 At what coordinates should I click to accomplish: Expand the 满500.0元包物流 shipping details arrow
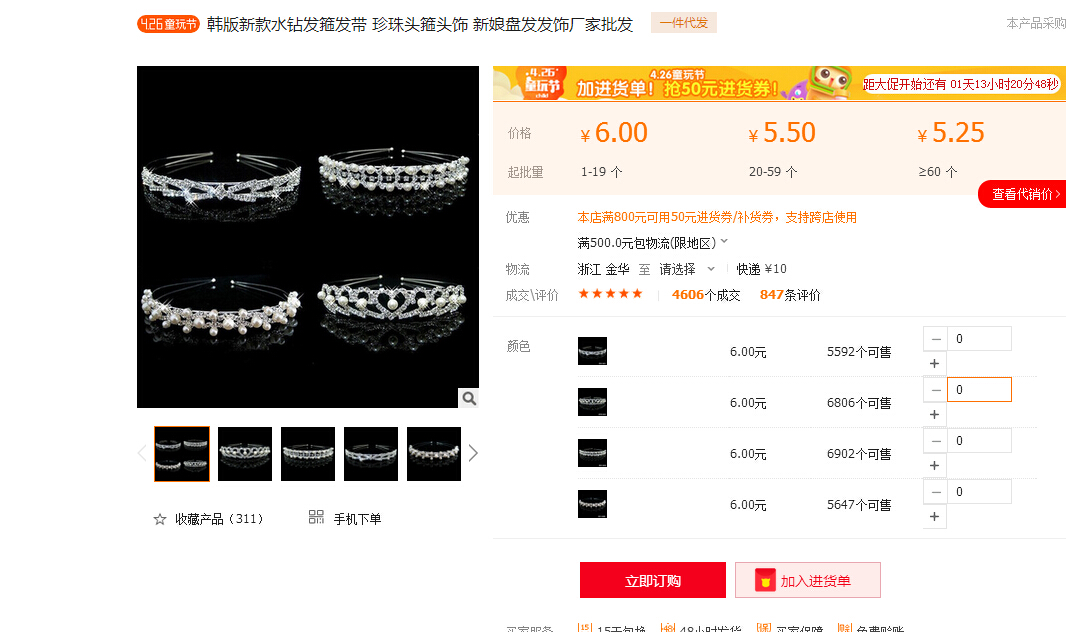click(724, 241)
